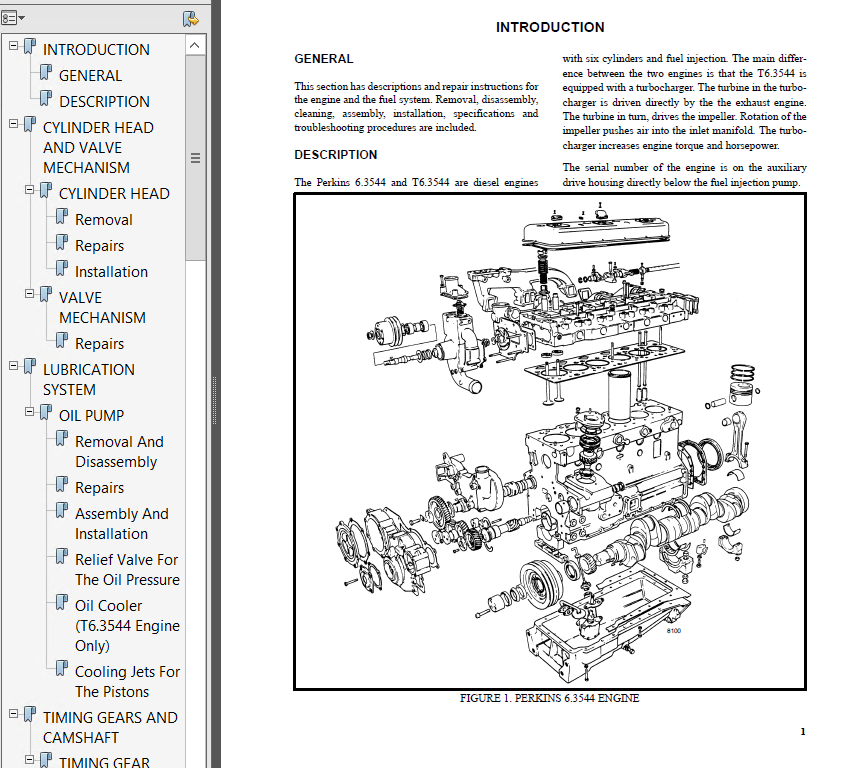
Task: Click the bookmark icon beside Removal
Action: pos(62,217)
